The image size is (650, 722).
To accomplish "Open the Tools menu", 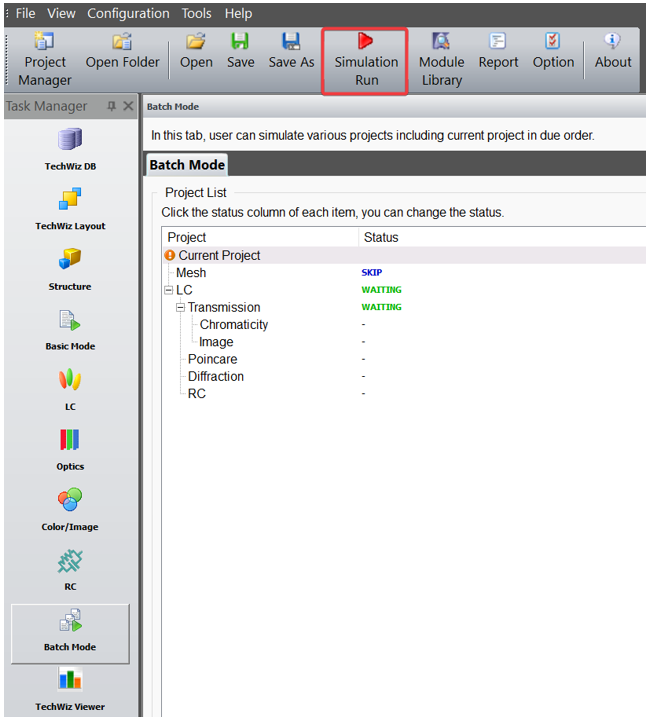I will pyautogui.click(x=197, y=13).
